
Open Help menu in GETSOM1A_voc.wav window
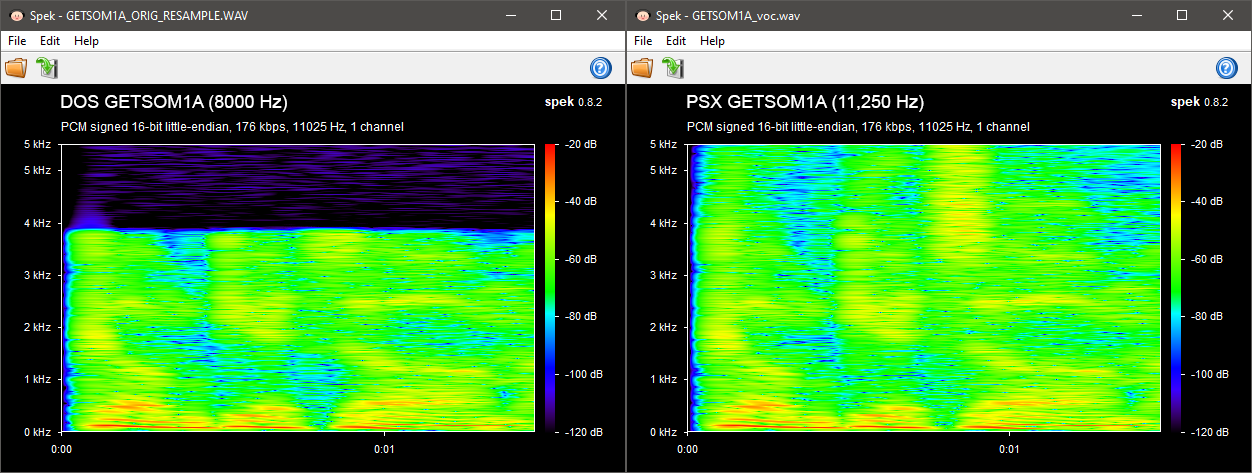pyautogui.click(x=712, y=41)
